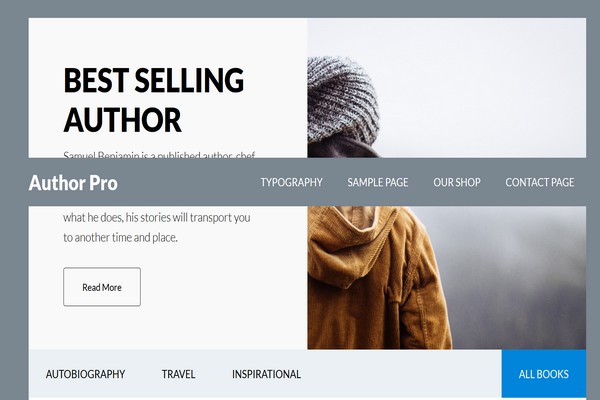Click the Read More button
Image resolution: width=600 pixels, height=400 pixels.
point(102,287)
